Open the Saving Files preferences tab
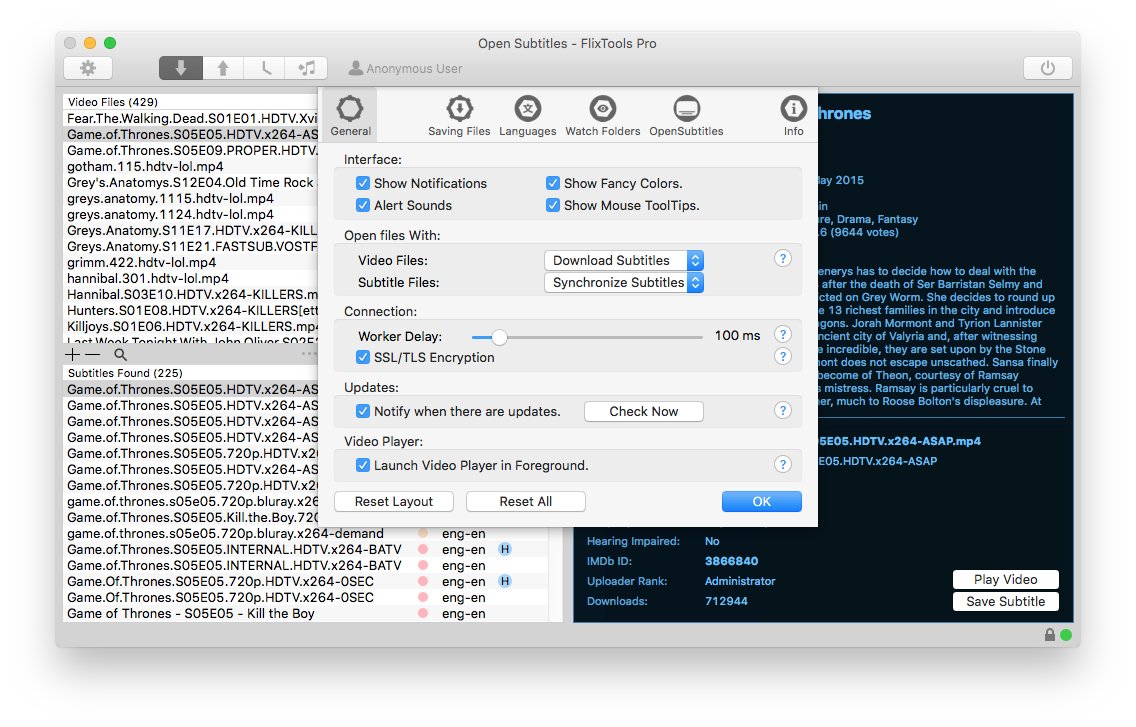The image size is (1136, 727). (x=459, y=116)
